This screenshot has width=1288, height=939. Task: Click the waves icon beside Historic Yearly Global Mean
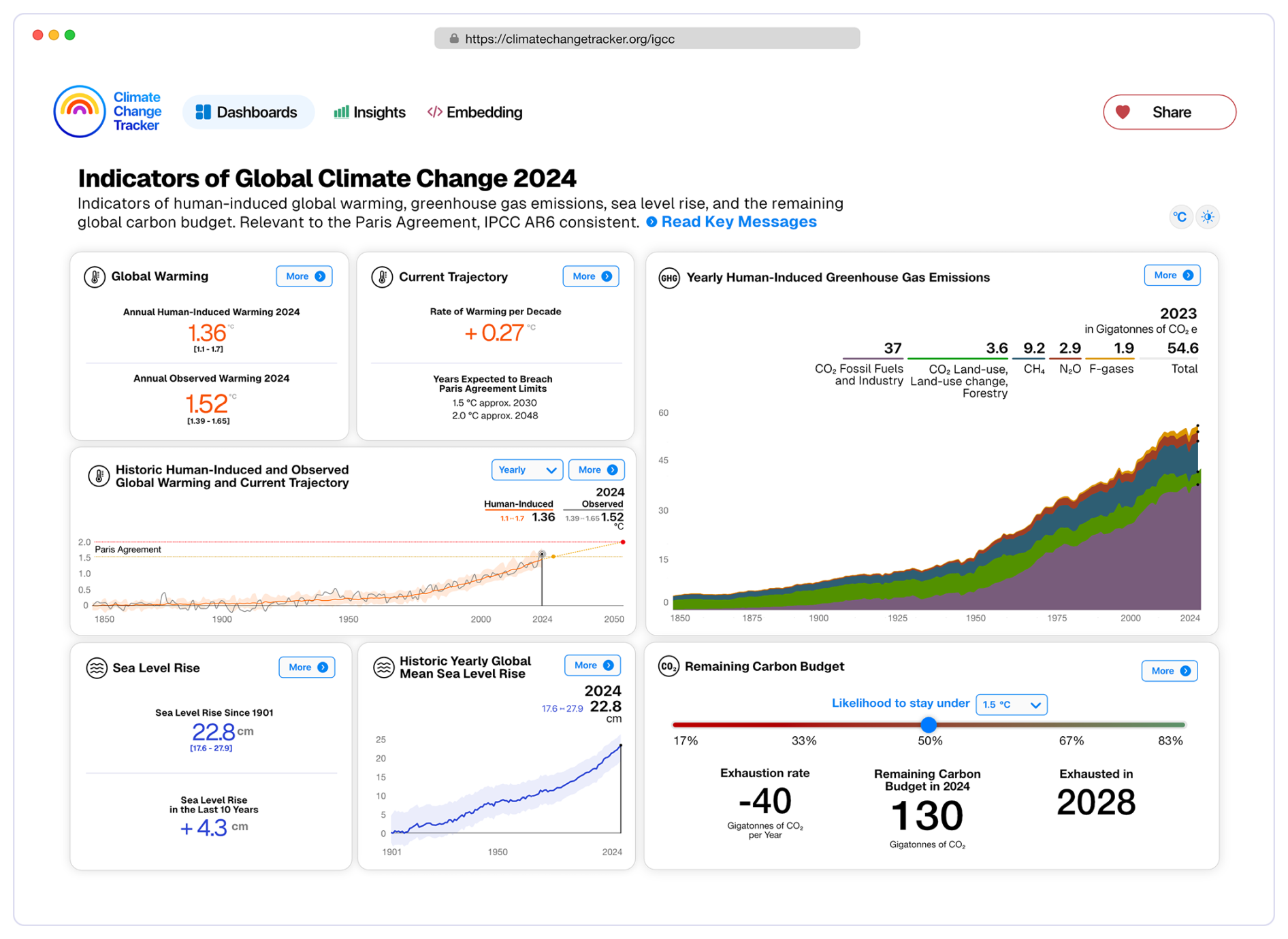tap(384, 668)
